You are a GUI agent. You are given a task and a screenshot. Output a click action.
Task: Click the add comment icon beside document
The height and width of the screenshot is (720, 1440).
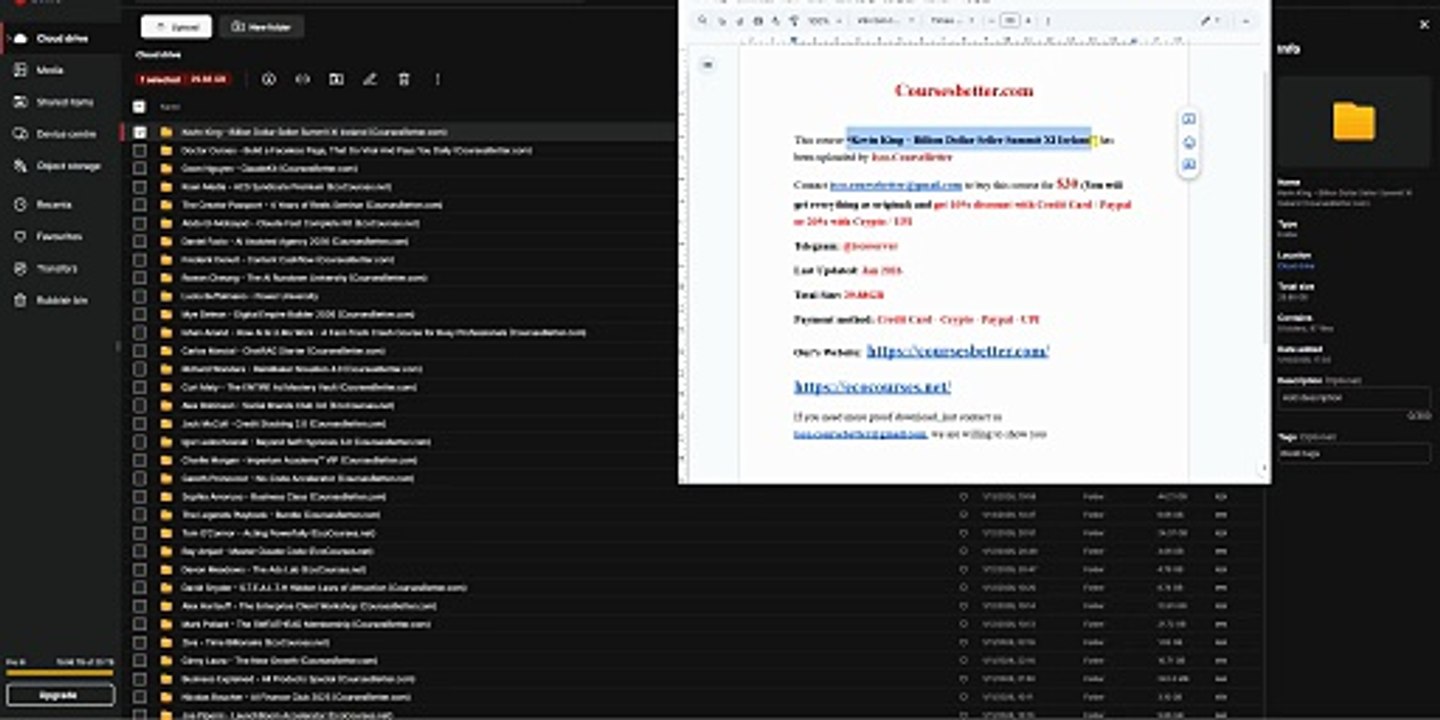1189,119
